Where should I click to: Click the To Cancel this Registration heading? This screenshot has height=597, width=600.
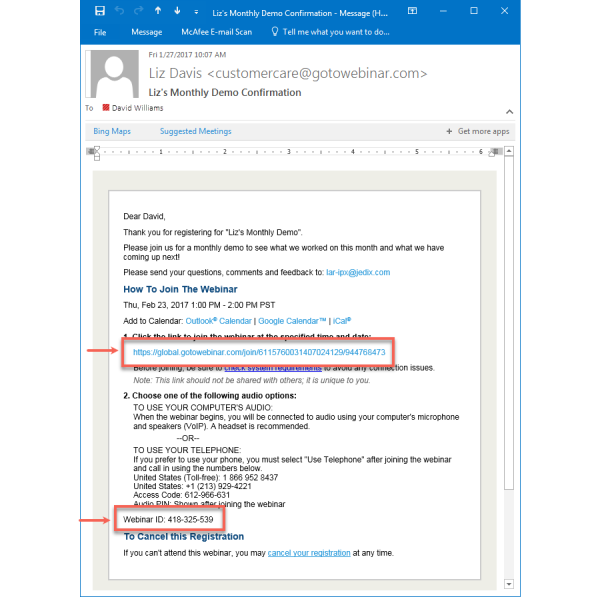184,537
